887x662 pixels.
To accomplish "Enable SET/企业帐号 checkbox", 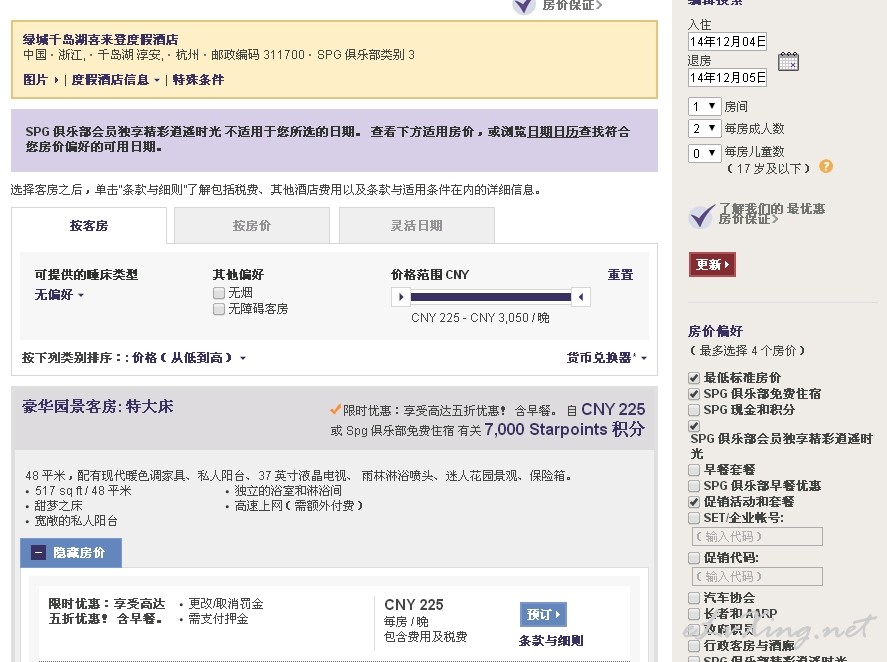I will 694,518.
